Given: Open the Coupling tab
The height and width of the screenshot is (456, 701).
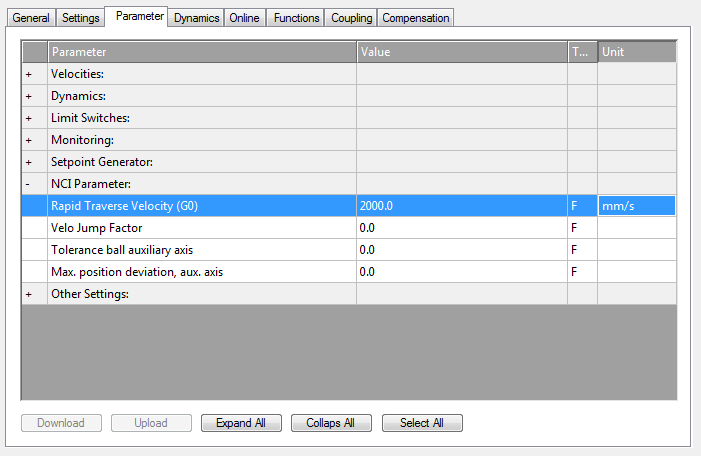Looking at the screenshot, I should point(351,18).
